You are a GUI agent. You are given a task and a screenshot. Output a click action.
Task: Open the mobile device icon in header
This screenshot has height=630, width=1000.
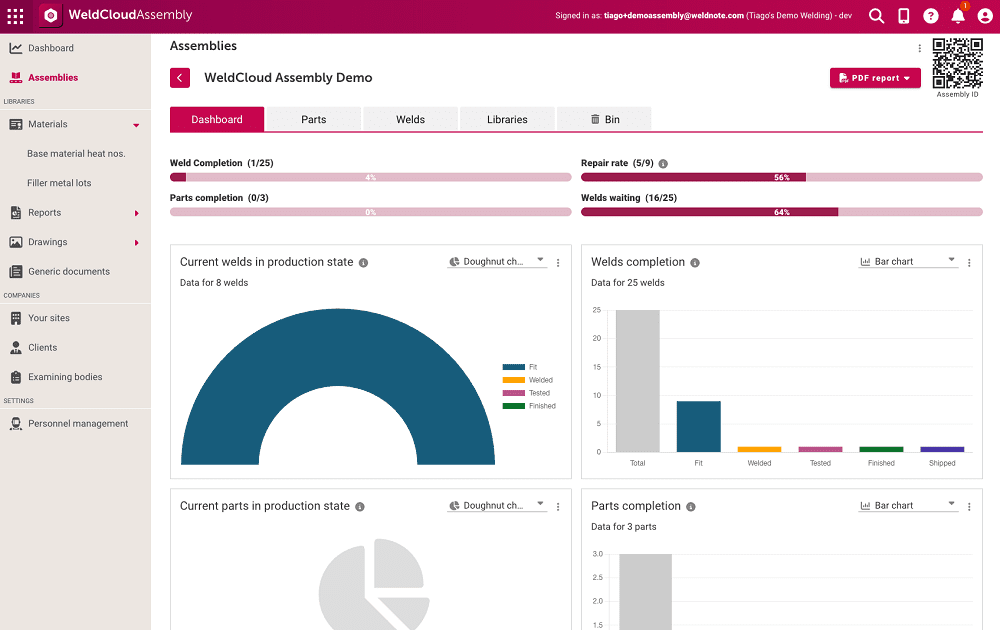click(903, 16)
